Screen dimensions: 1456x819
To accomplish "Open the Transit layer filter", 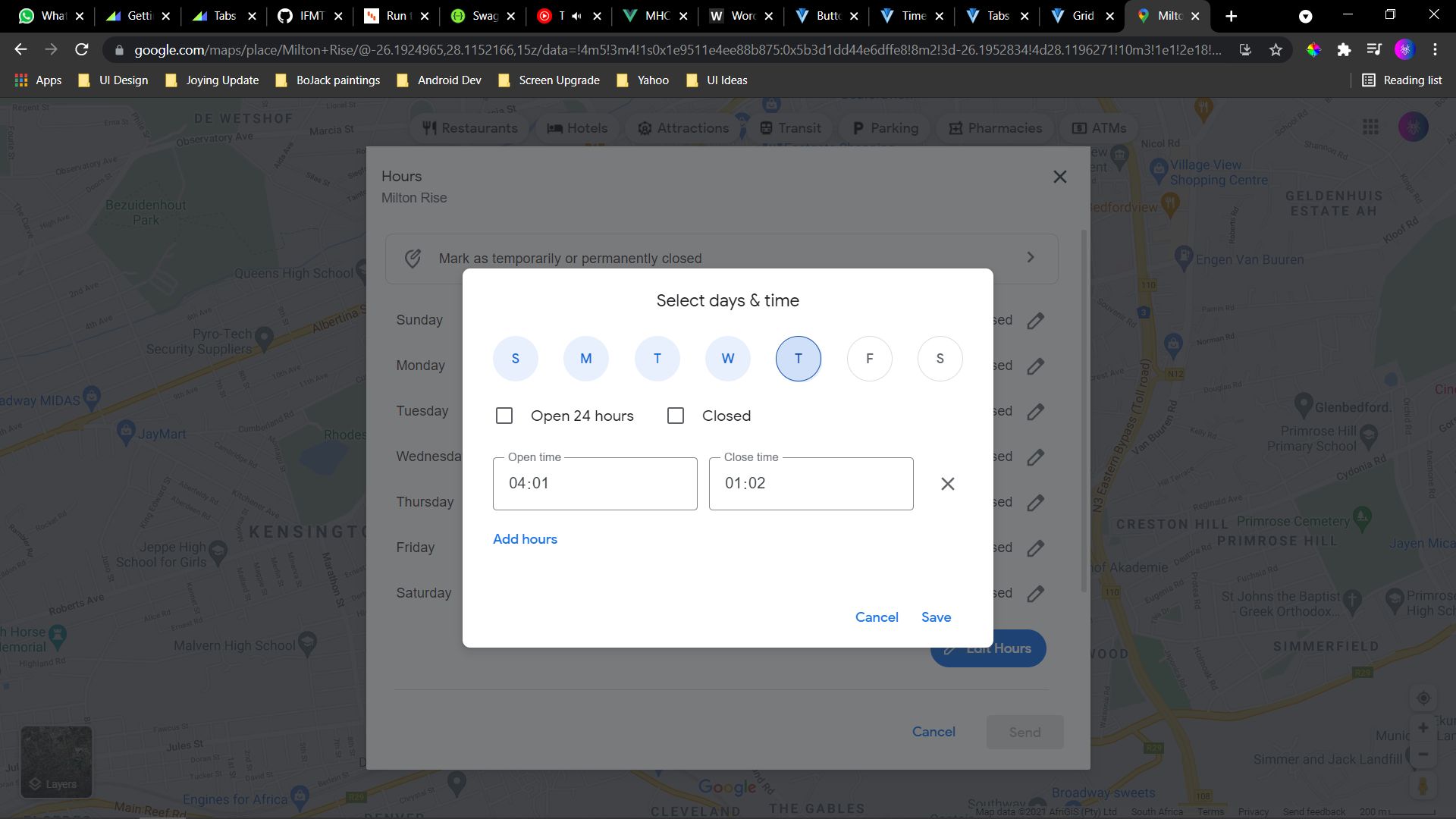I will pyautogui.click(x=791, y=127).
